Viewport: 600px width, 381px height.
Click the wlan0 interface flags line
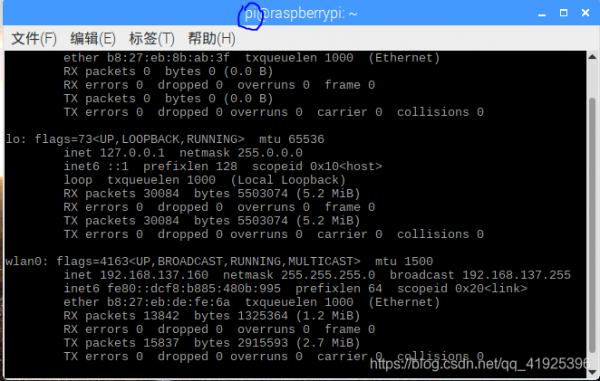(x=219, y=262)
